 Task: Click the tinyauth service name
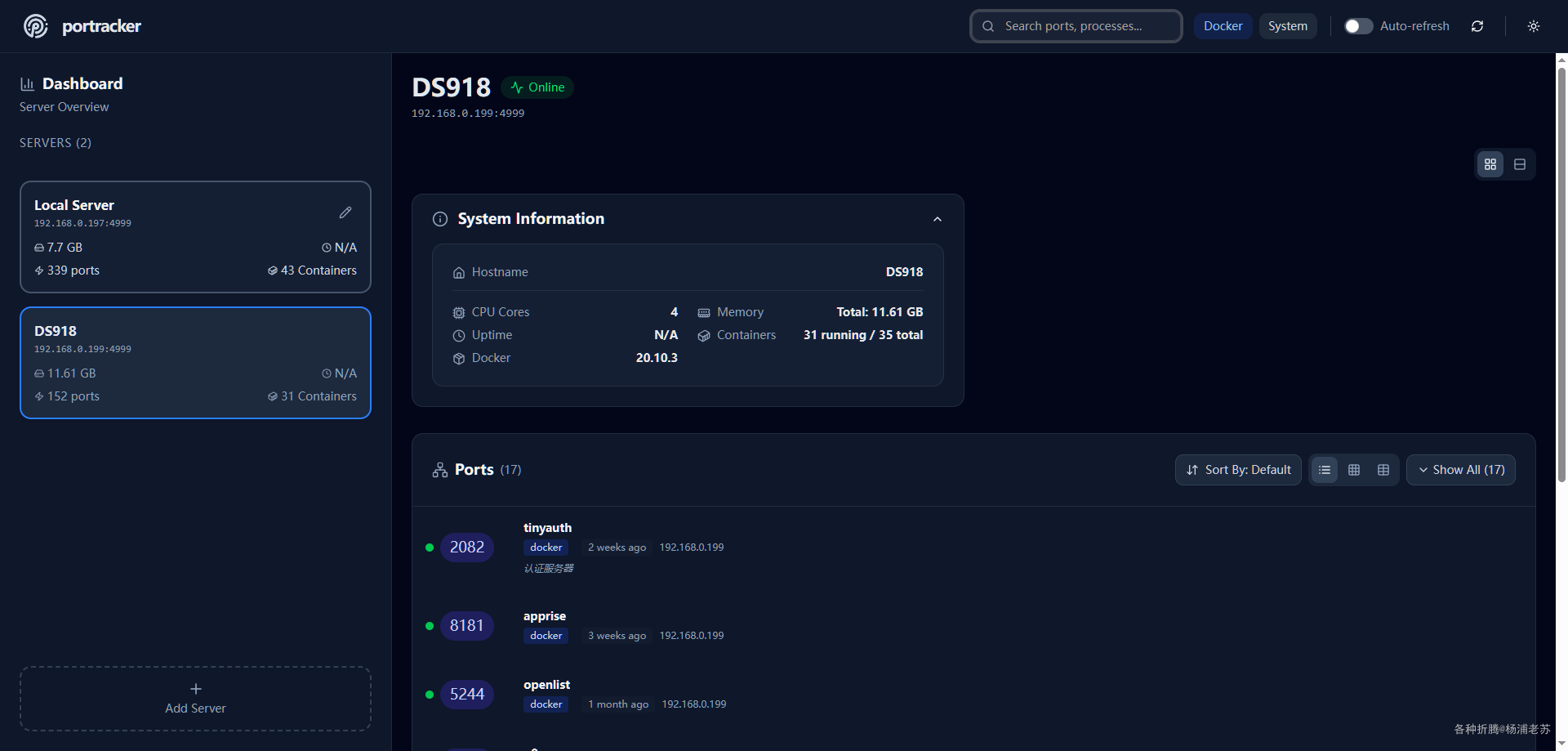click(x=547, y=528)
